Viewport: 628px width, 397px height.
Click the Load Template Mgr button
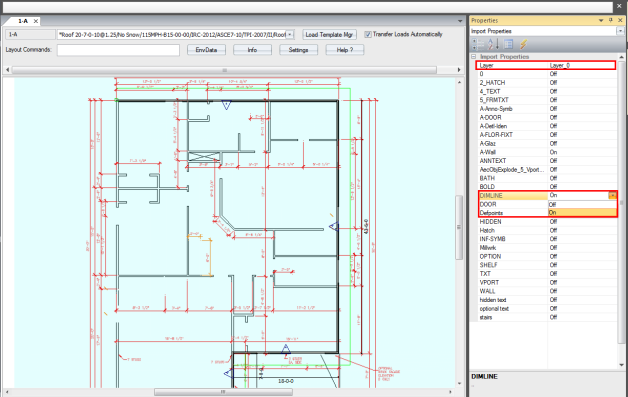(x=329, y=35)
